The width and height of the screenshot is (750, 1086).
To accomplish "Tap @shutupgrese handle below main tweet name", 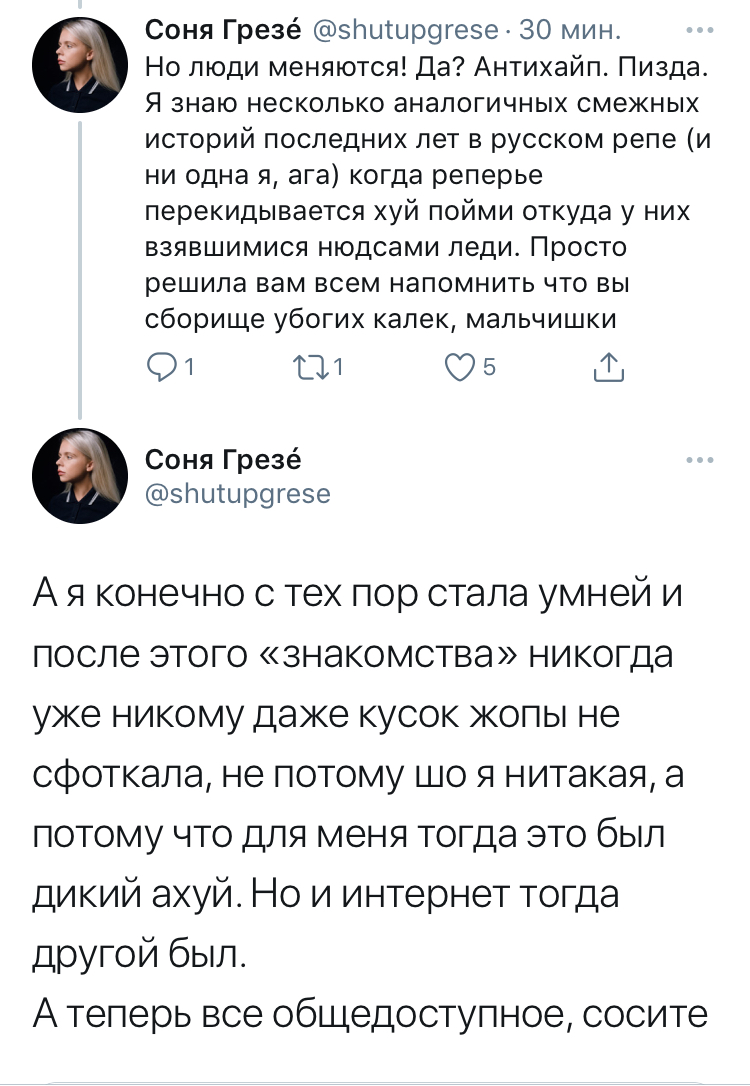I will point(238,492).
